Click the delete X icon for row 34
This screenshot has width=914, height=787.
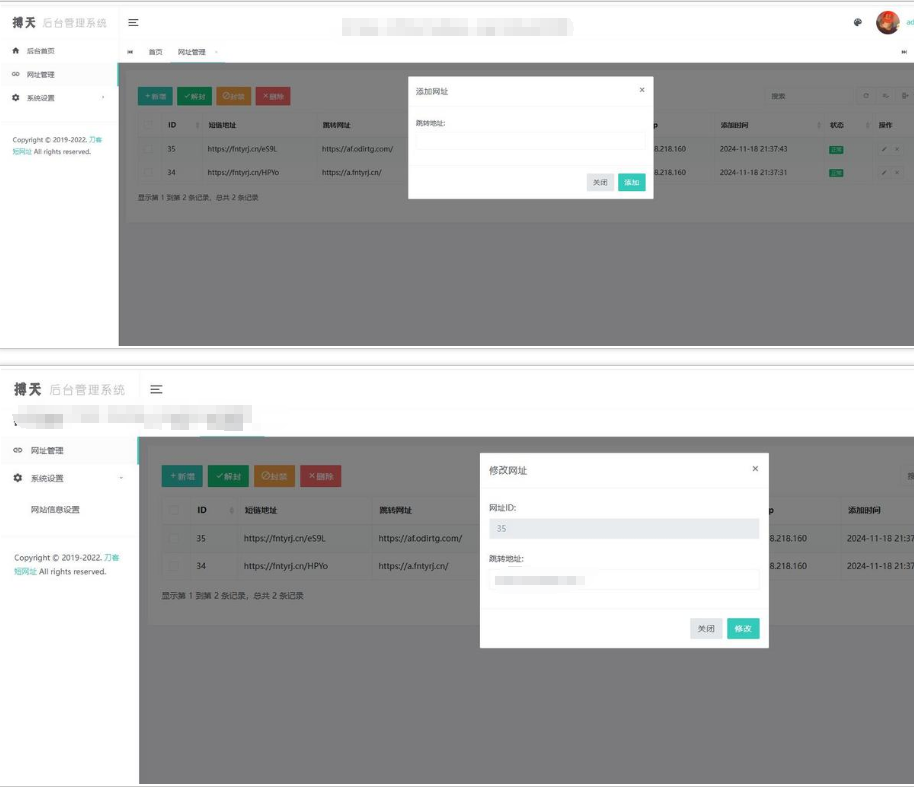tap(896, 173)
